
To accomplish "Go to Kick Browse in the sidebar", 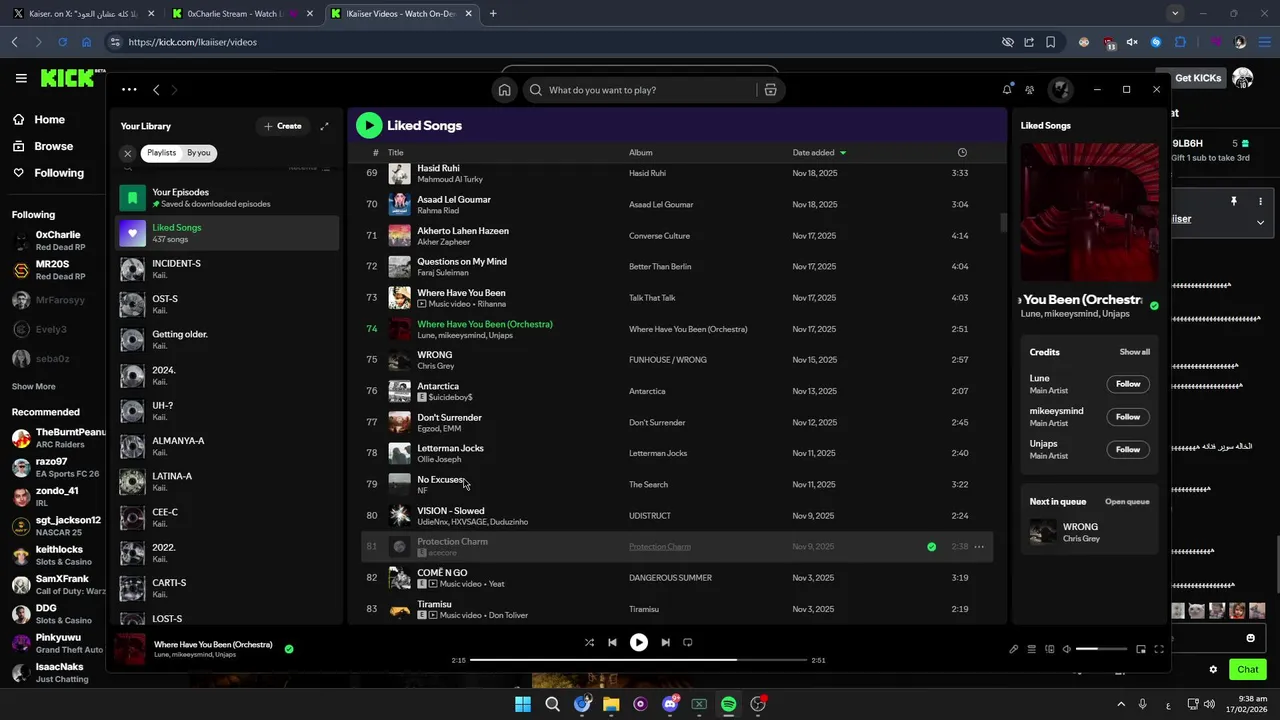I will tap(53, 146).
